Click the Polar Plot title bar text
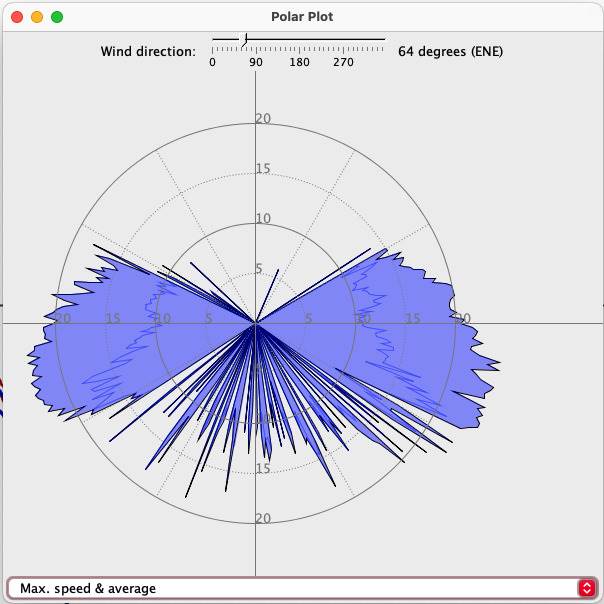 302,17
